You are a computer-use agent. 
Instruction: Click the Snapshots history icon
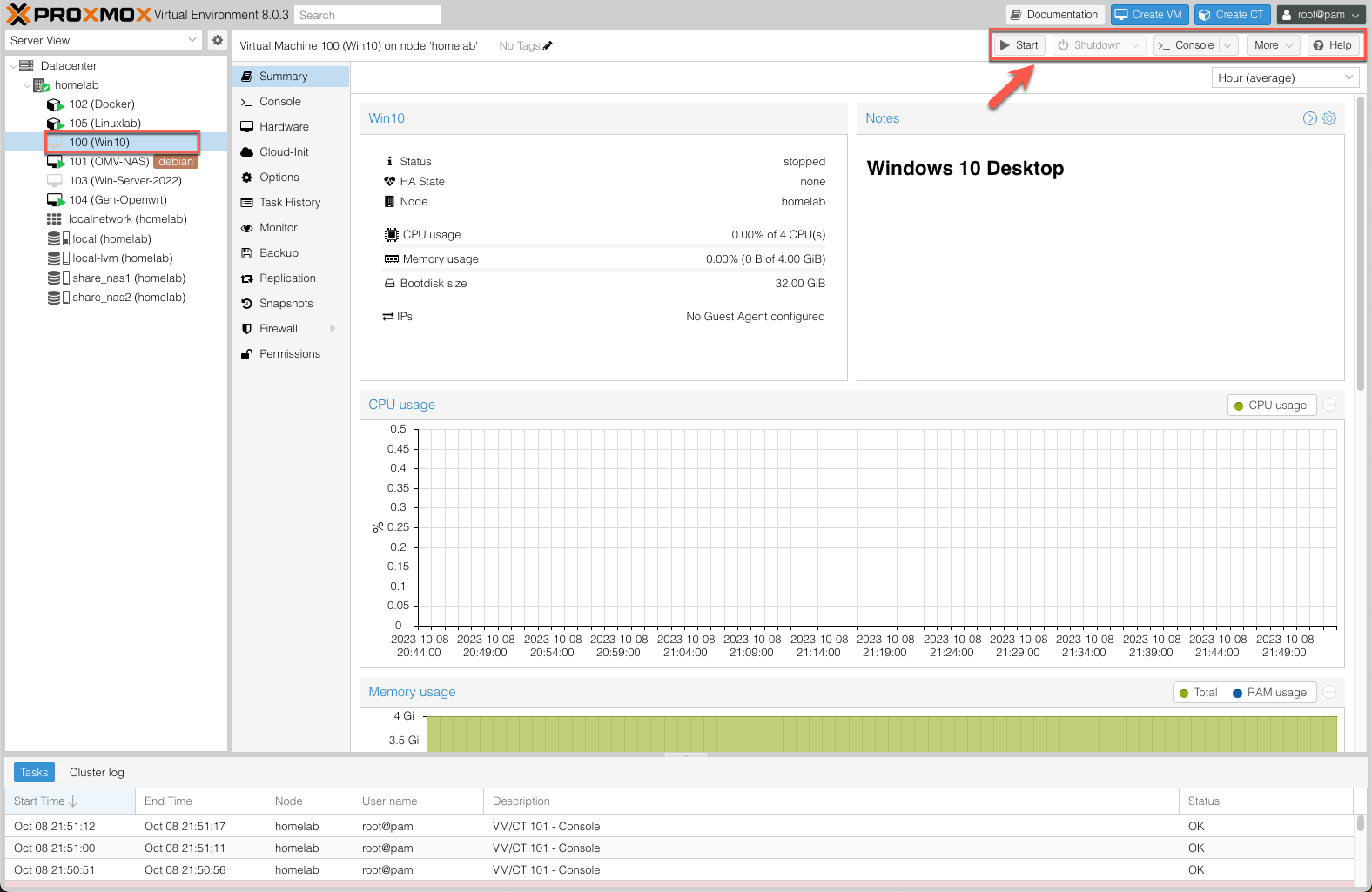click(x=247, y=304)
